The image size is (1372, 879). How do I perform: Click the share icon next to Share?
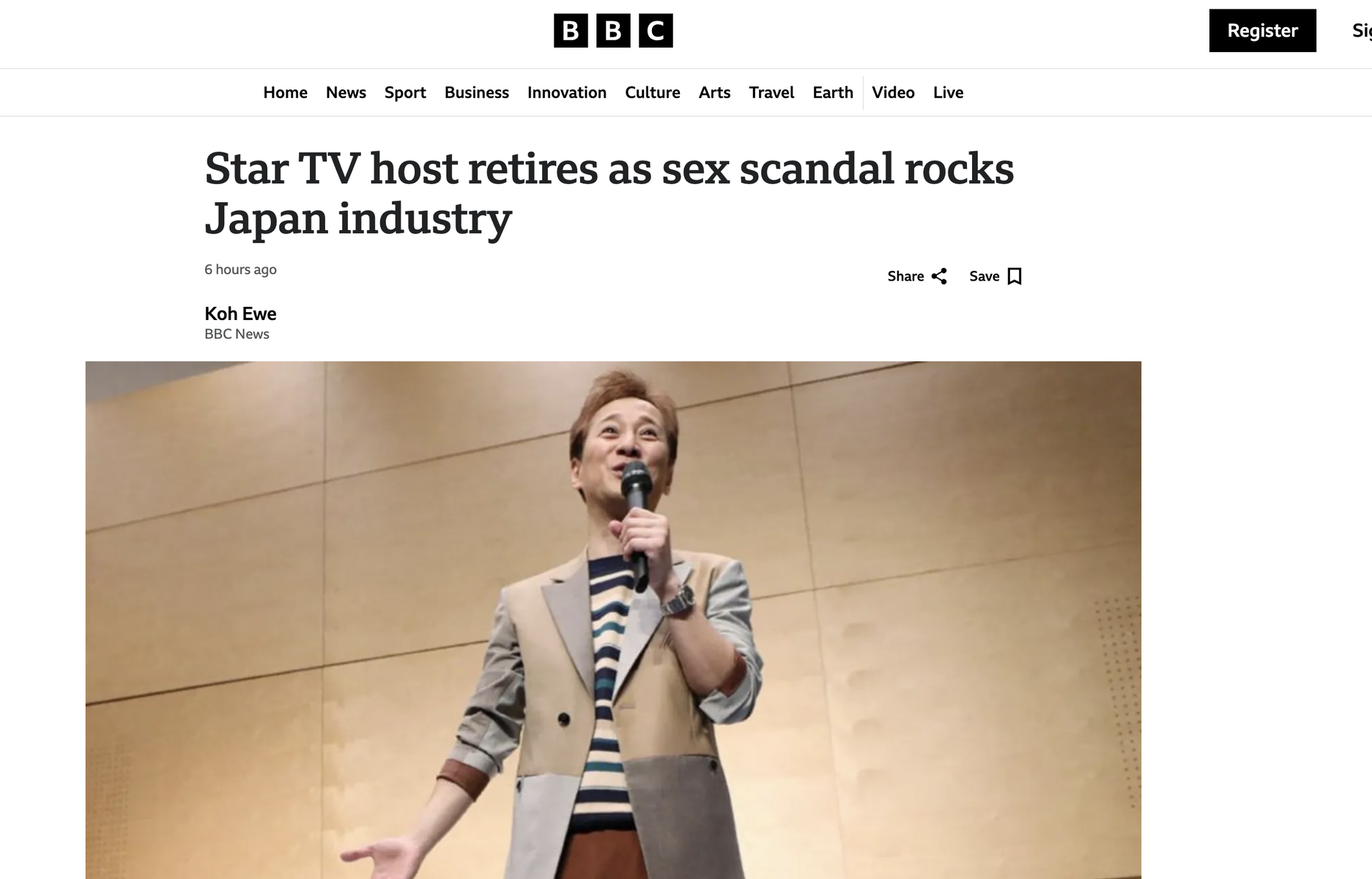click(939, 276)
